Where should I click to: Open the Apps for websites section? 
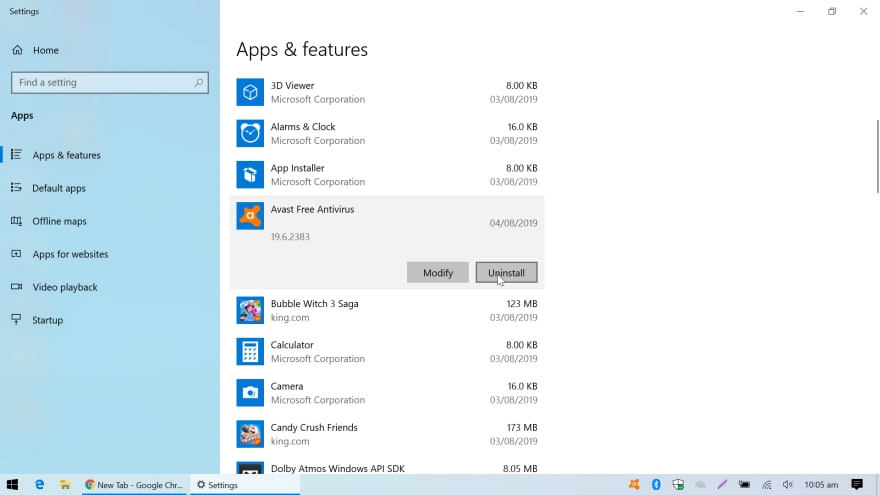[x=110, y=254]
